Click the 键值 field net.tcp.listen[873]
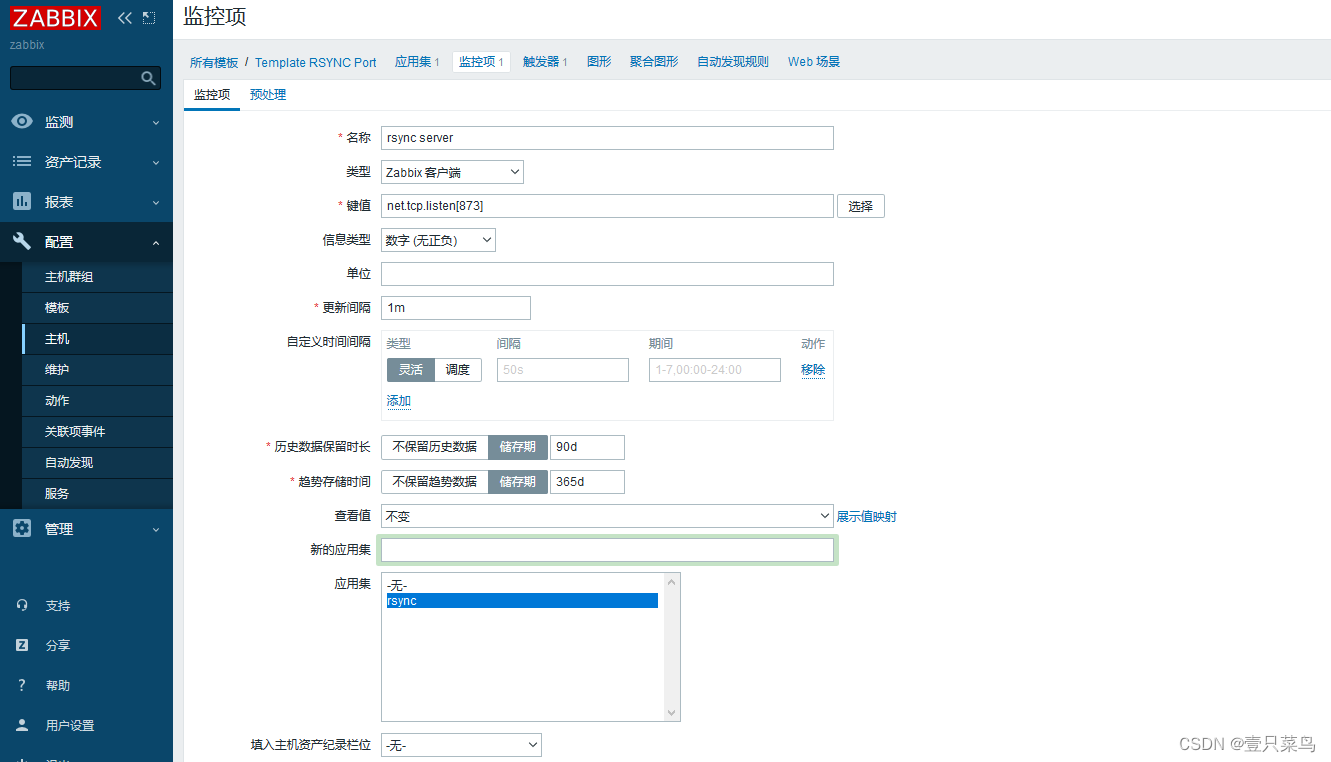Screen dimensions: 1331x762 [607, 206]
